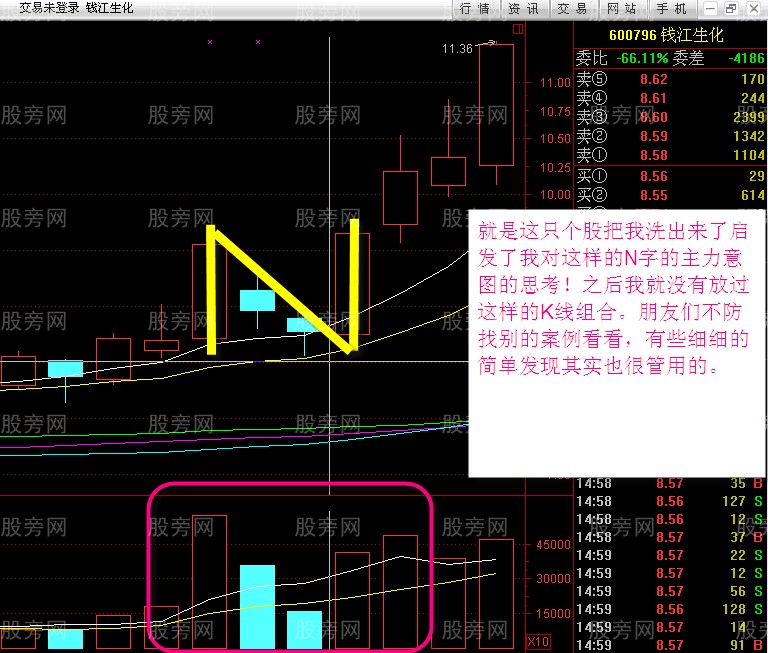Minimize the stock software window
The height and width of the screenshot is (653, 768).
click(710, 8)
